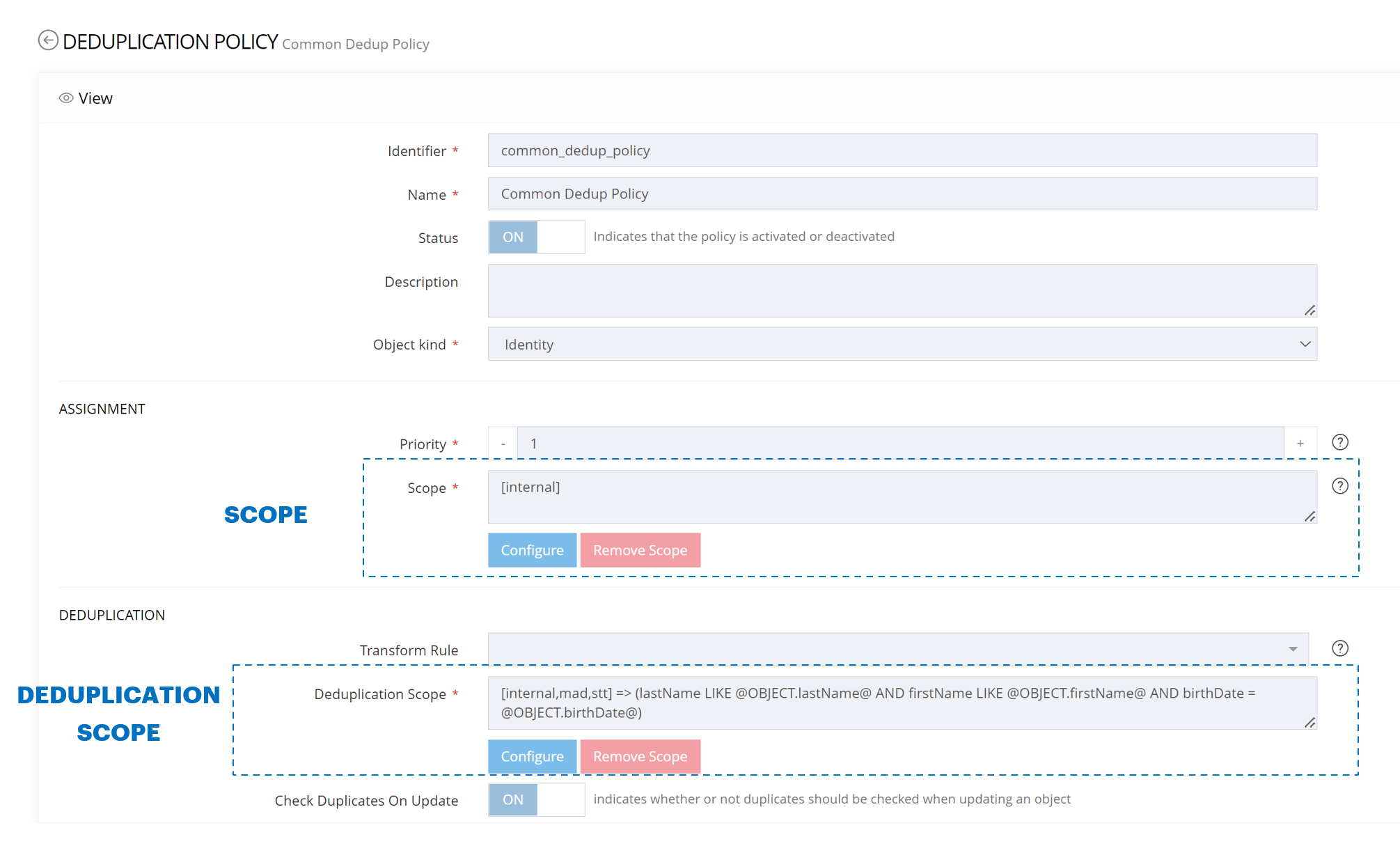Click the Name field with Common Dedup Policy
Viewport: 1400px width, 846px height.
click(902, 194)
